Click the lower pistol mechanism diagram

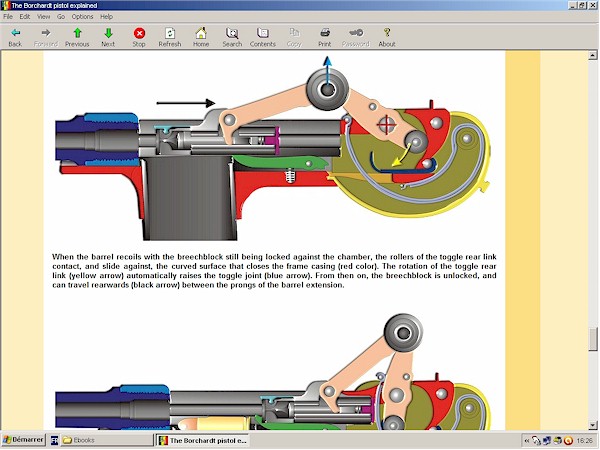[273, 372]
